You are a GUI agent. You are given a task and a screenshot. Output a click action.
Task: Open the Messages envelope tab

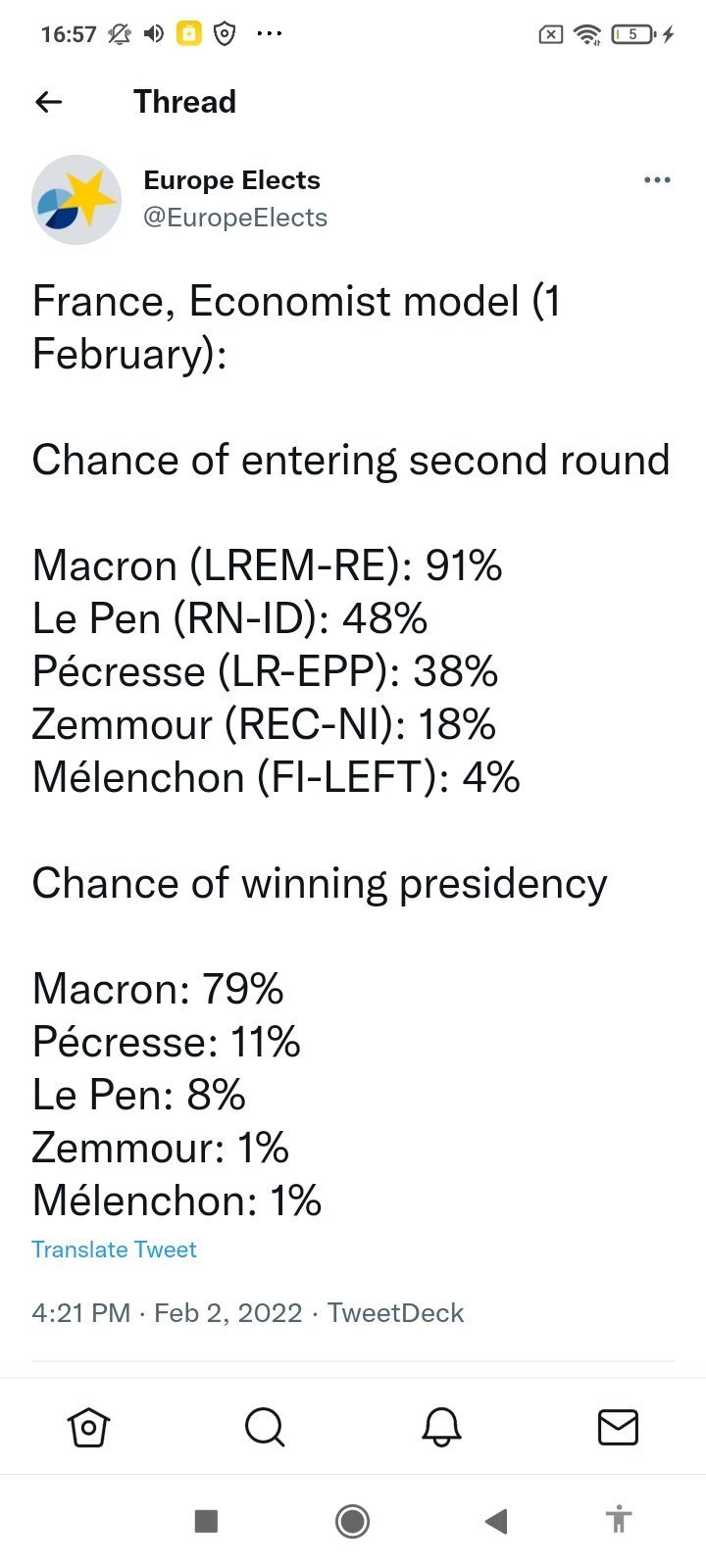tap(618, 1427)
